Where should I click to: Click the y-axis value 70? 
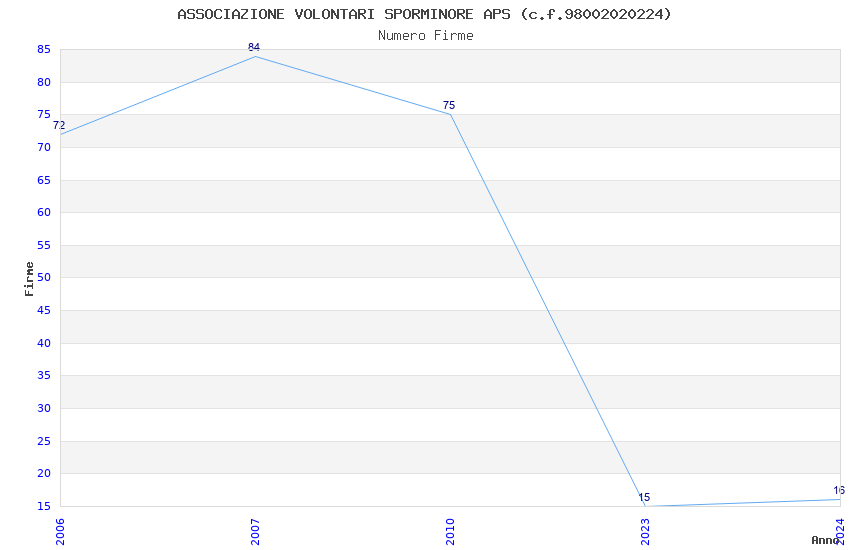44,147
